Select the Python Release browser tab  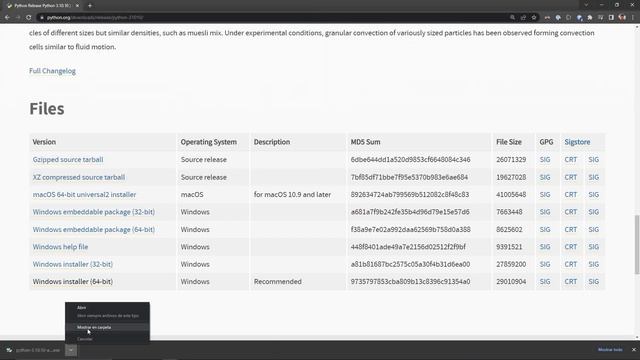pos(42,6)
